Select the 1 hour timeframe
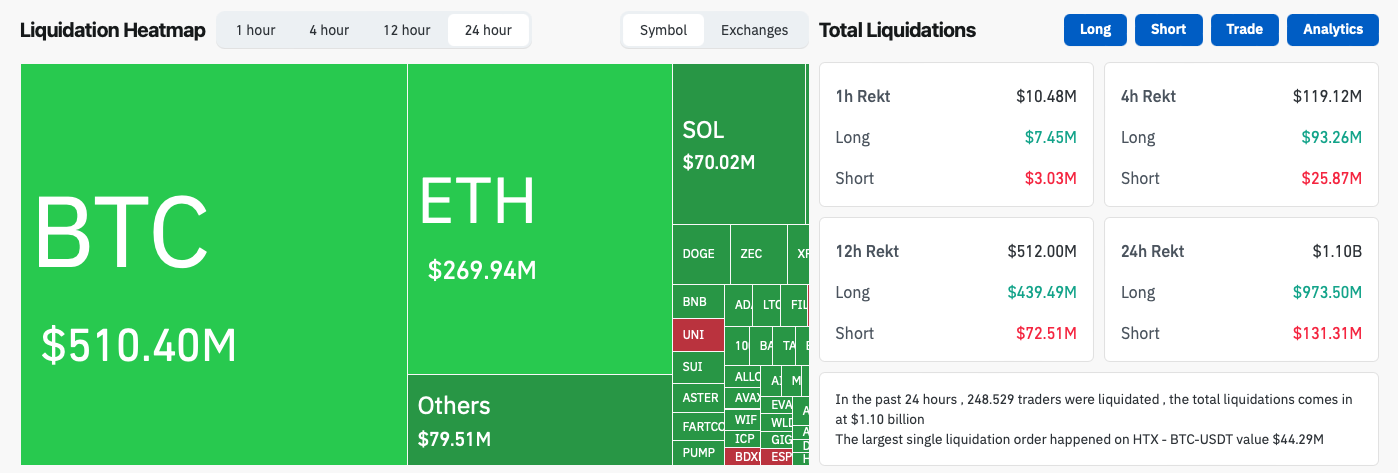This screenshot has height=473, width=1398. click(255, 30)
